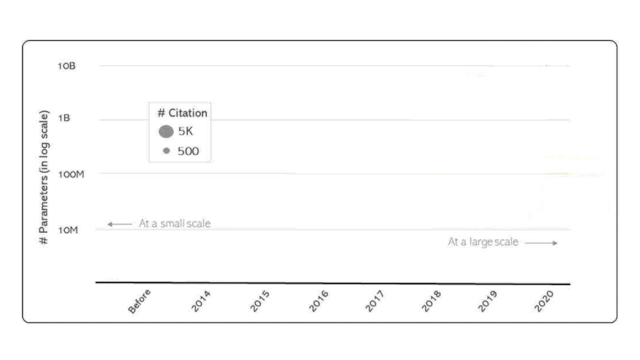Click the '2016' x-axis label
The image size is (640, 360).
pos(318,301)
